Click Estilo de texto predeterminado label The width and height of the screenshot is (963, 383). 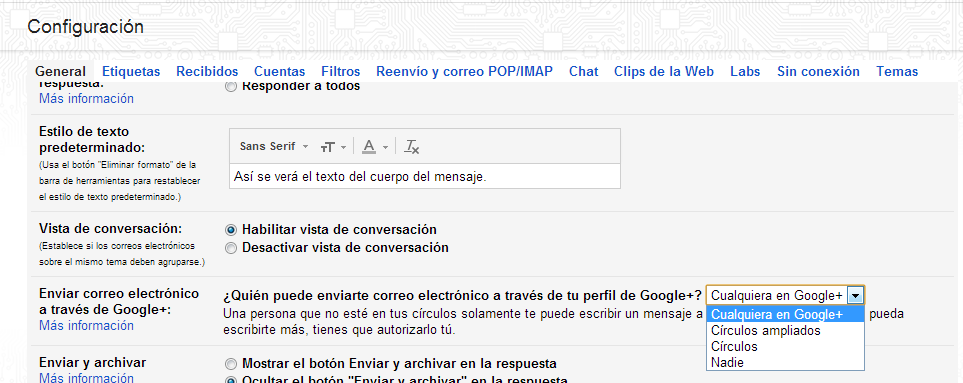[92, 140]
